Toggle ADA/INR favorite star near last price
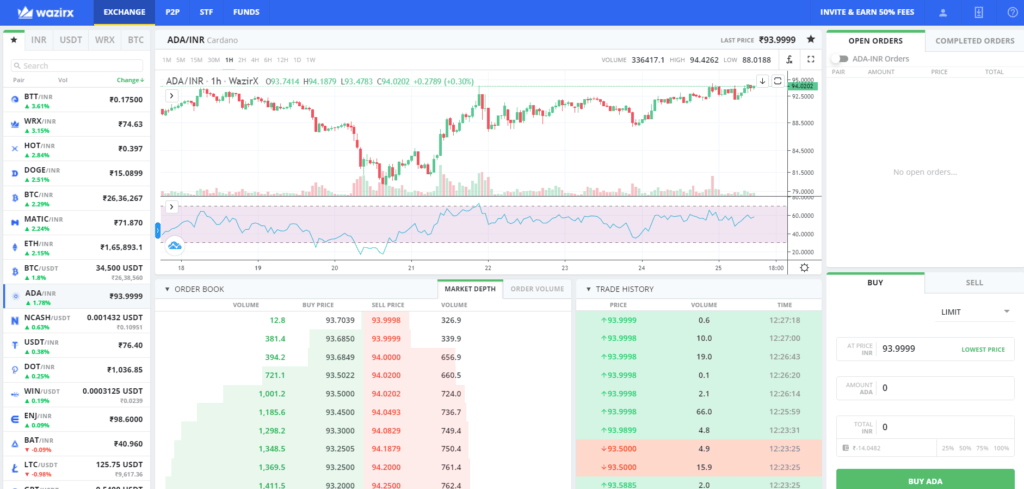 click(x=811, y=39)
